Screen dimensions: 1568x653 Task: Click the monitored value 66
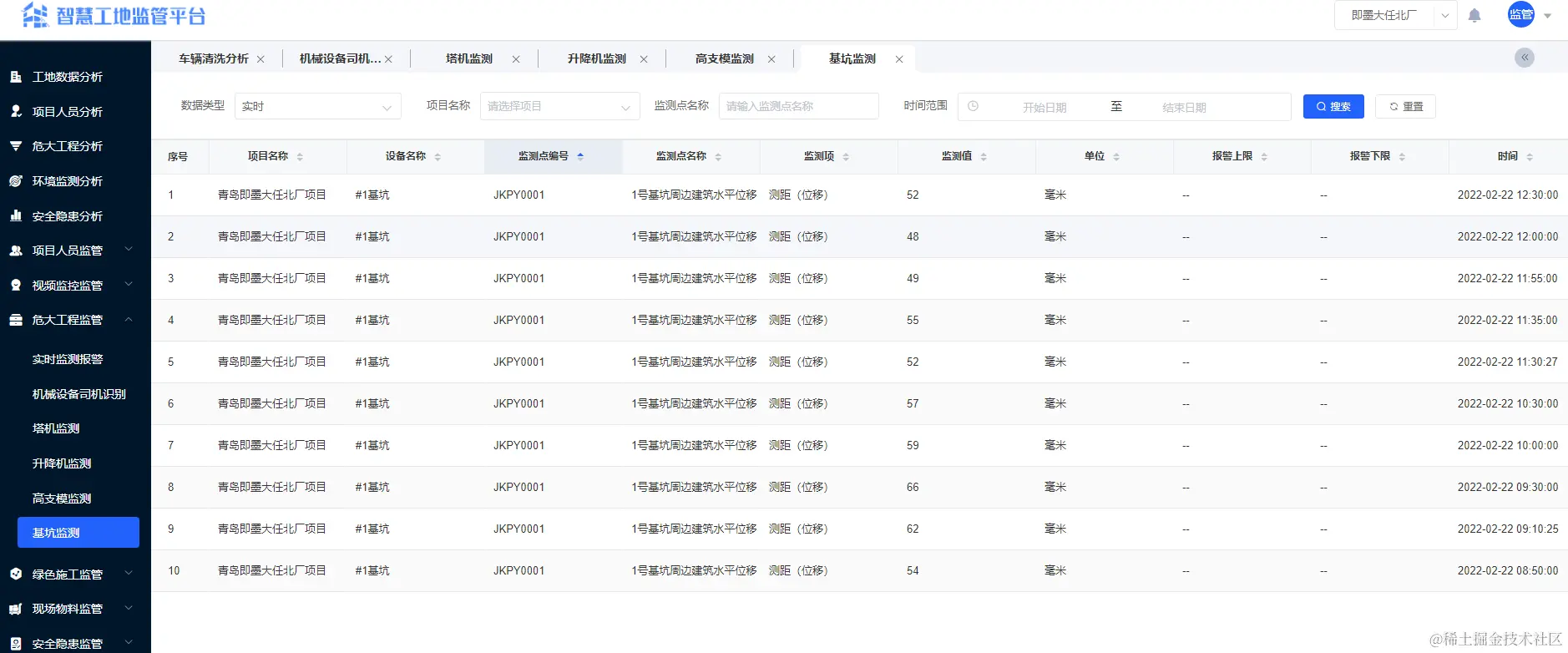pyautogui.click(x=913, y=487)
